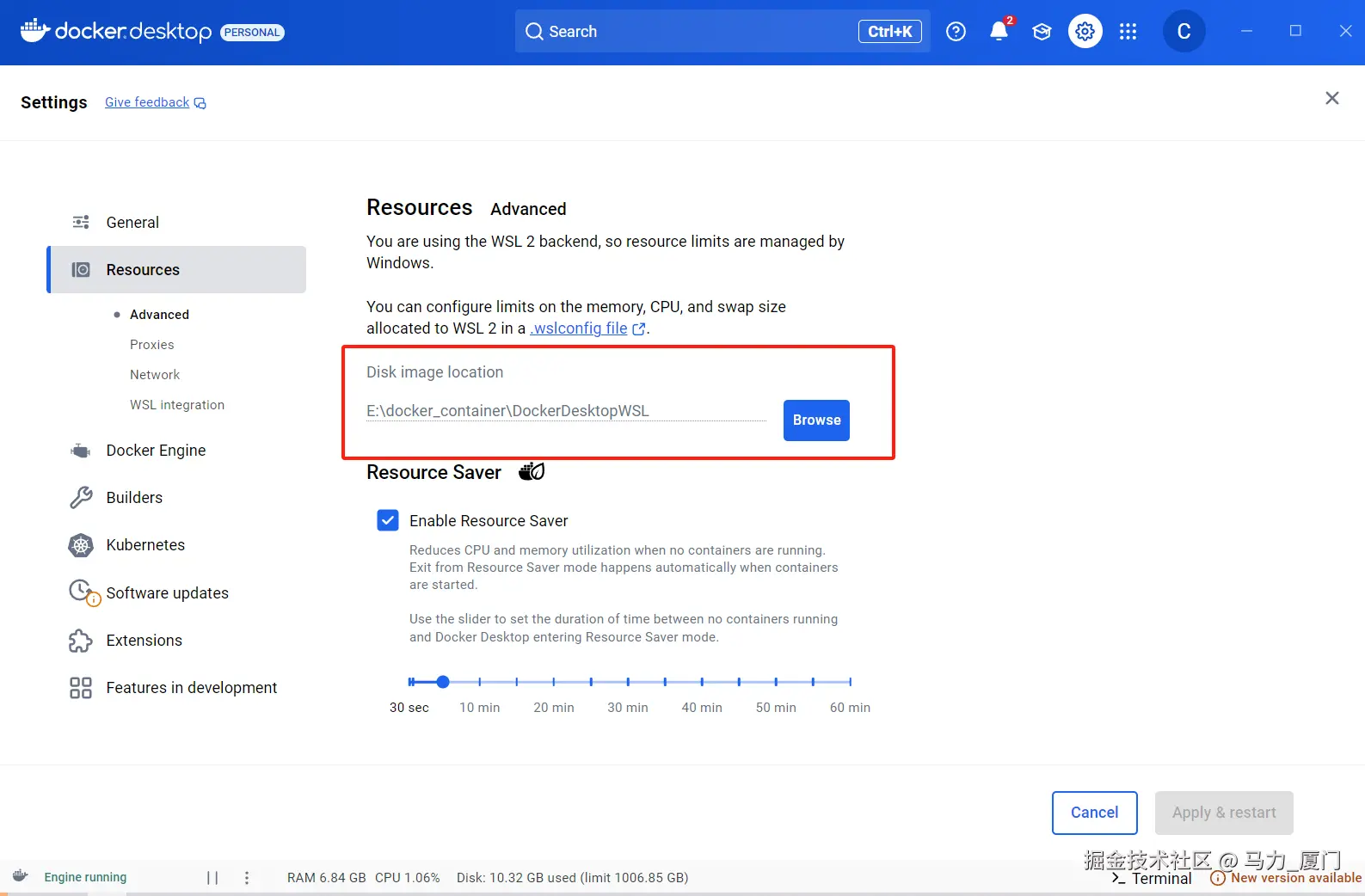The height and width of the screenshot is (896, 1365).
Task: Click the 30 sec slider label
Action: [x=409, y=708]
